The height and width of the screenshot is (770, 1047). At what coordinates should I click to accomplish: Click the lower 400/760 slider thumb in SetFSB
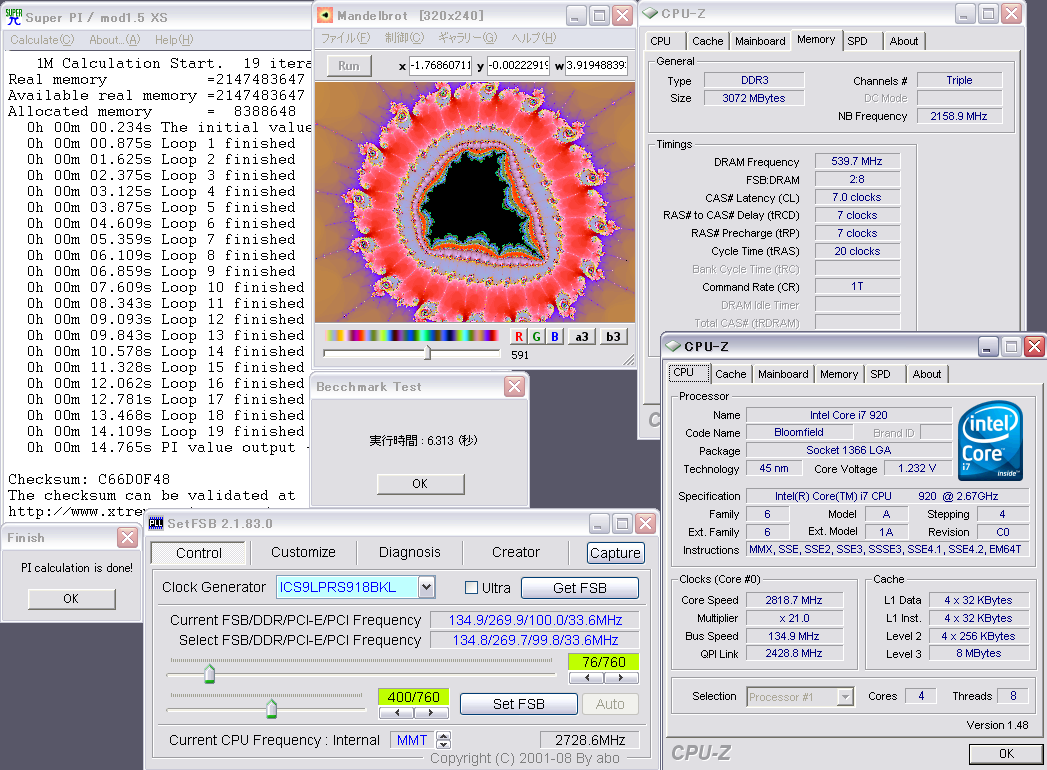point(271,708)
